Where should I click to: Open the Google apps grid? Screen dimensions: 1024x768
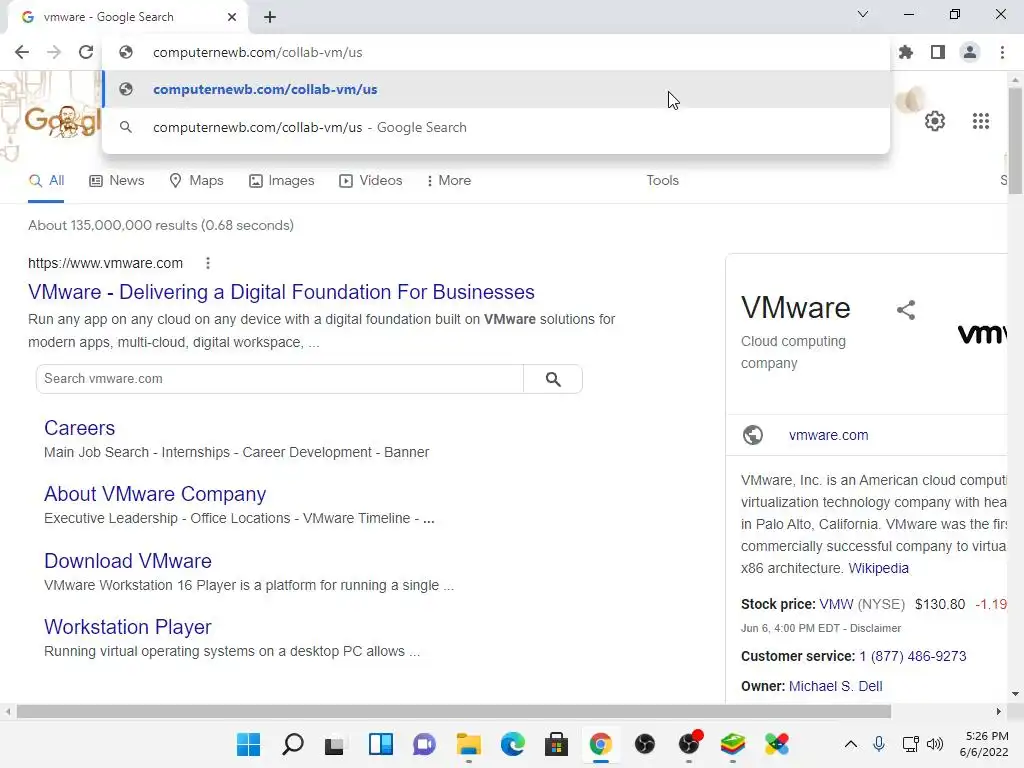pyautogui.click(x=981, y=121)
